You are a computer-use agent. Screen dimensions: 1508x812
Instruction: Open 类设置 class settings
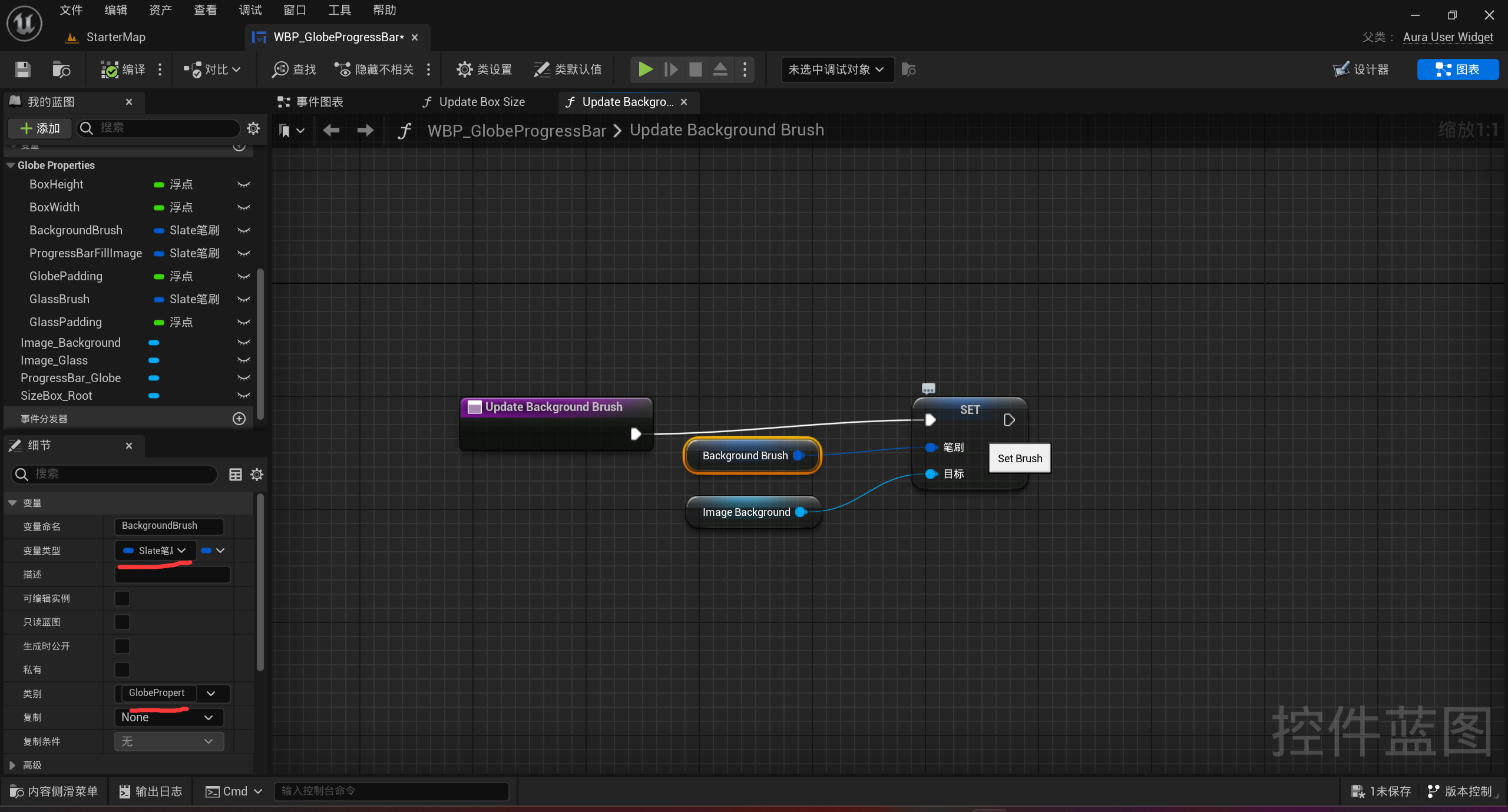tap(484, 69)
